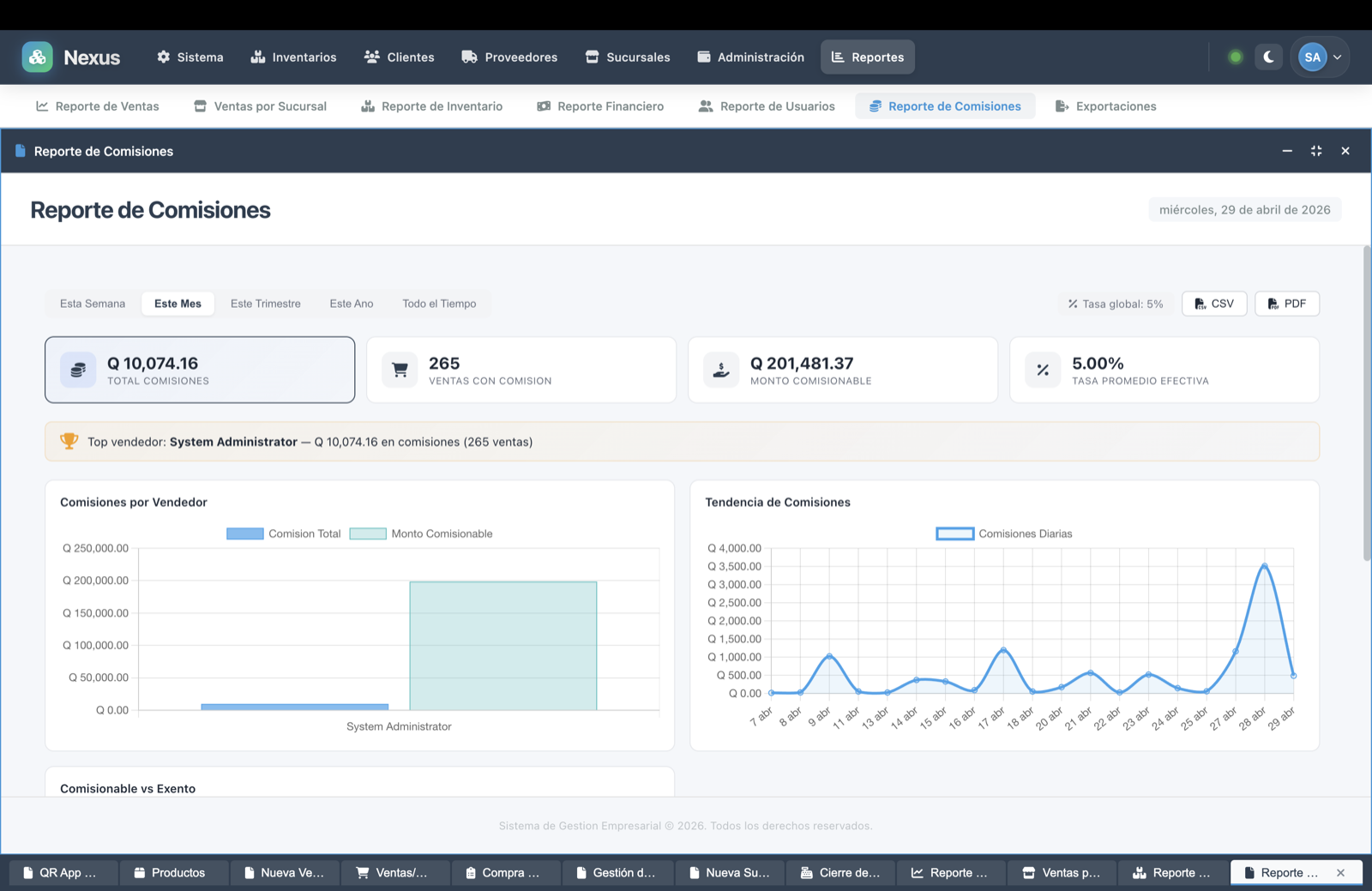The image size is (1372, 891).
Task: Click the Nexus logo icon
Action: click(x=37, y=57)
